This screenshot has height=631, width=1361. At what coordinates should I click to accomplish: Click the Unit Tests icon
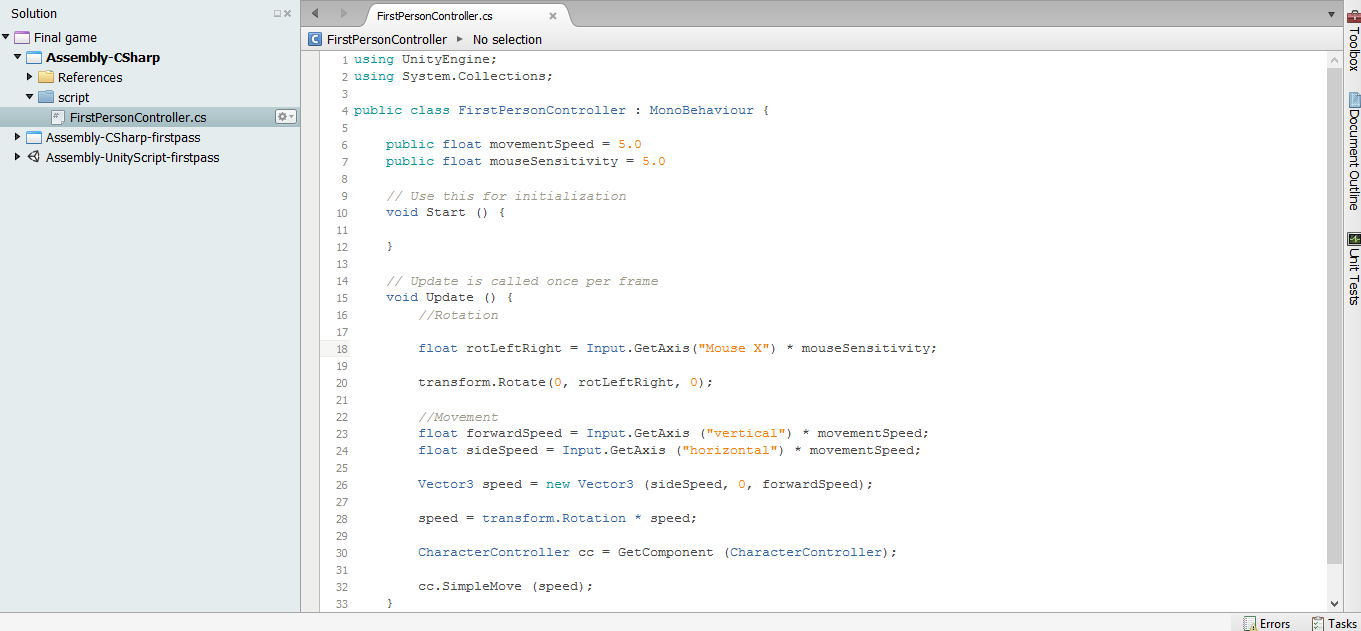[1354, 239]
